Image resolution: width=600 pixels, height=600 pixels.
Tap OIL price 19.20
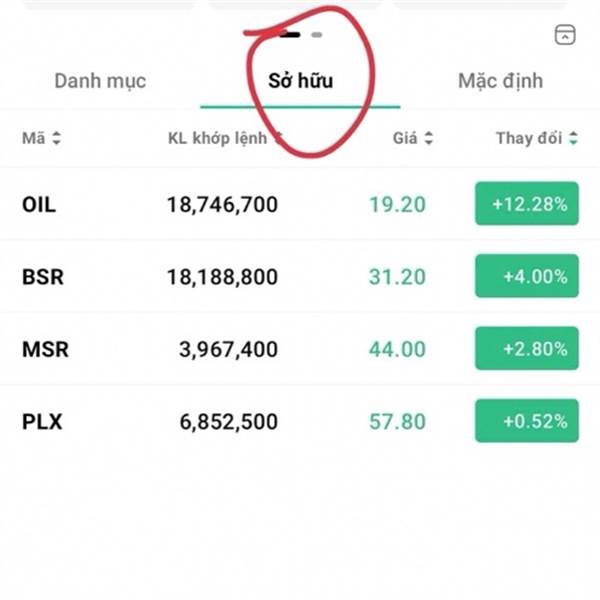tap(397, 205)
